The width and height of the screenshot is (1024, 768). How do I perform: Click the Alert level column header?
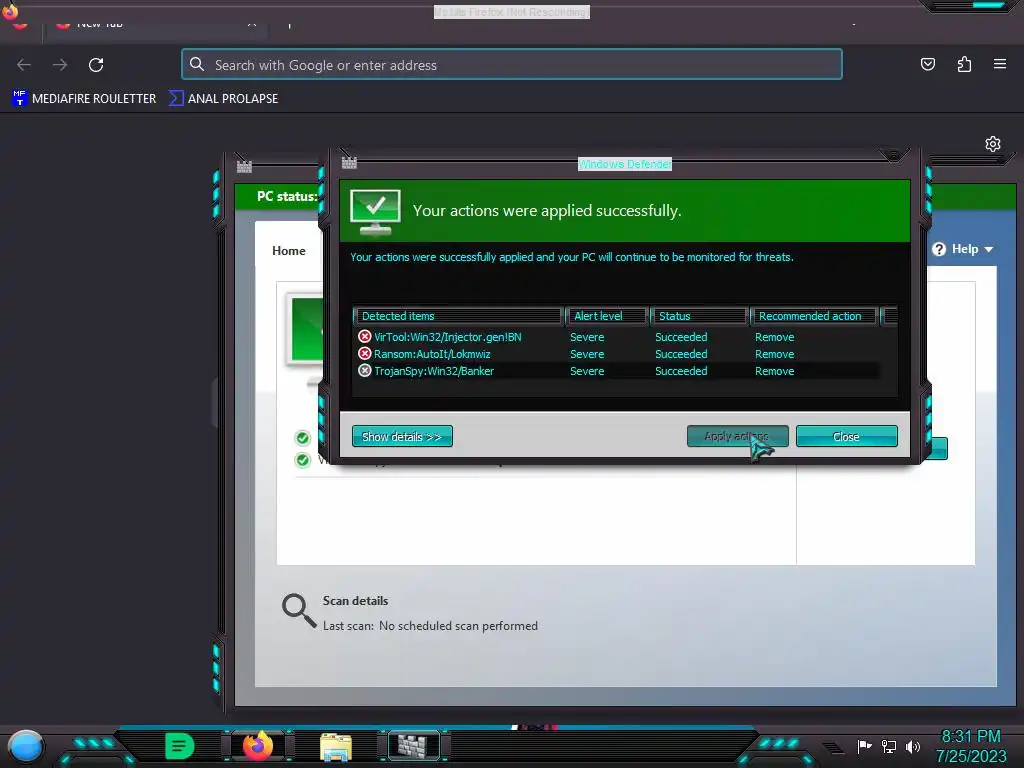[607, 316]
